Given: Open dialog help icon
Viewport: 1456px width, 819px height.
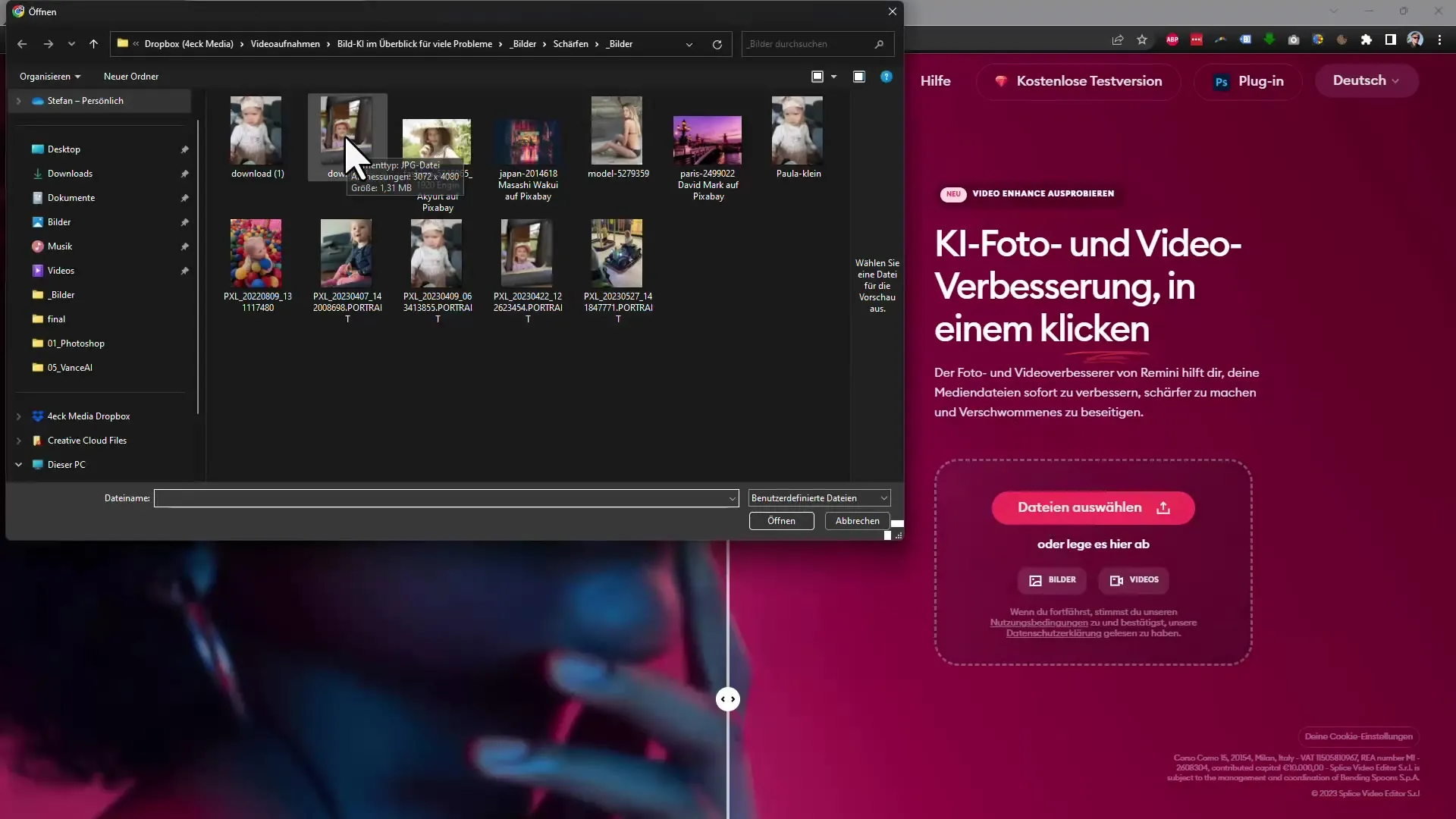Looking at the screenshot, I should click(886, 77).
